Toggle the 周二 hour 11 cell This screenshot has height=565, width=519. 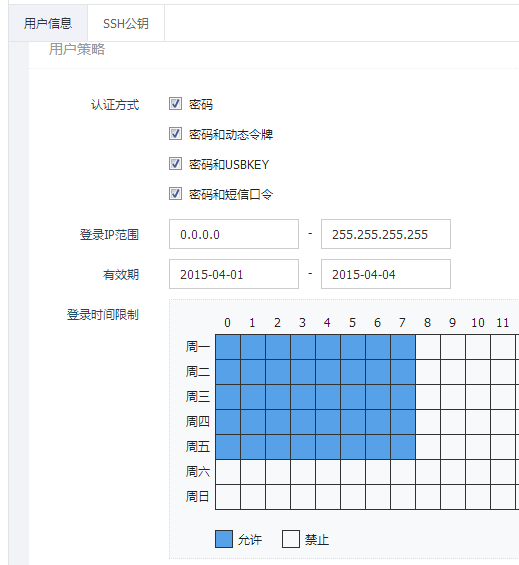503,372
